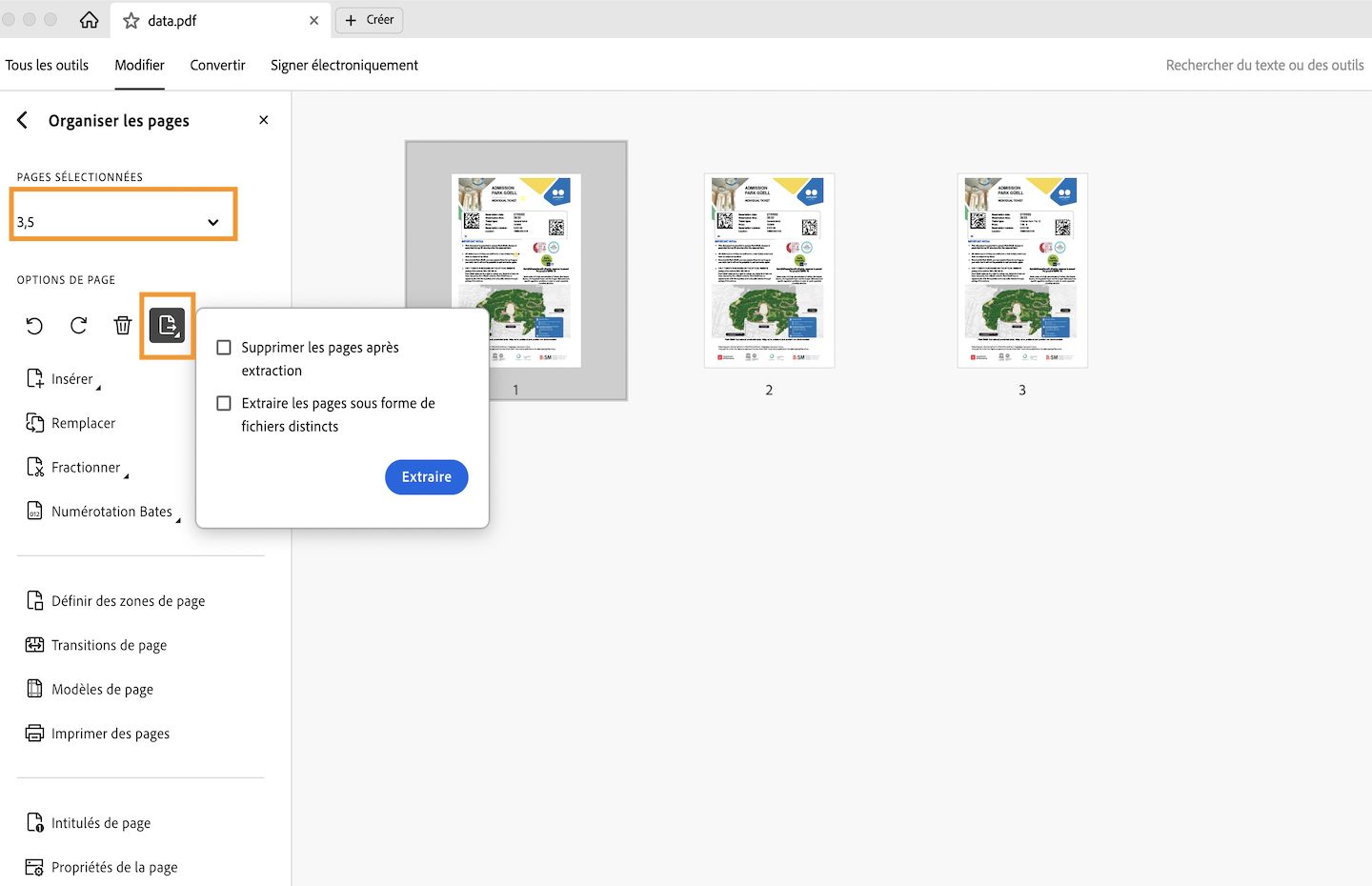Open Définir des zones de page
Viewport: 1372px width, 886px height.
[128, 600]
